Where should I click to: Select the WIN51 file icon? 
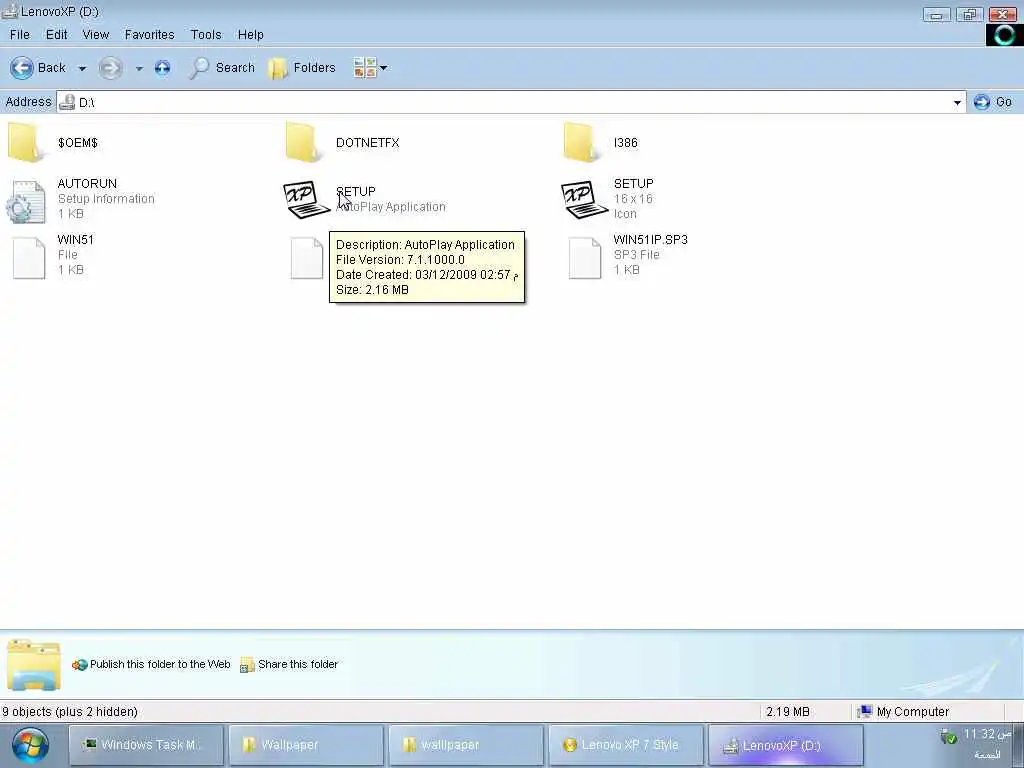[29, 258]
